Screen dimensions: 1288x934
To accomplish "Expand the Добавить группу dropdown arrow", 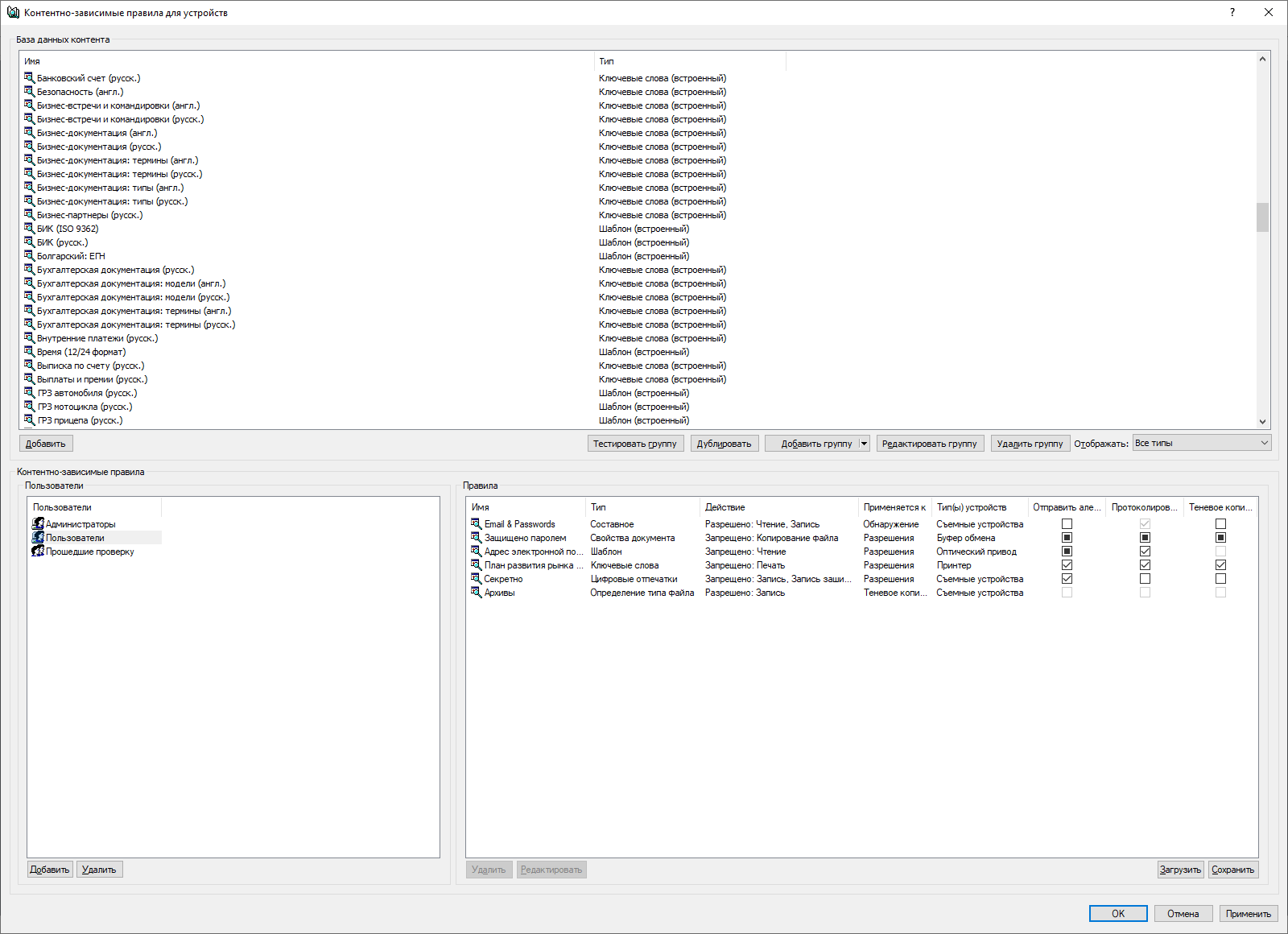I will coord(864,444).
